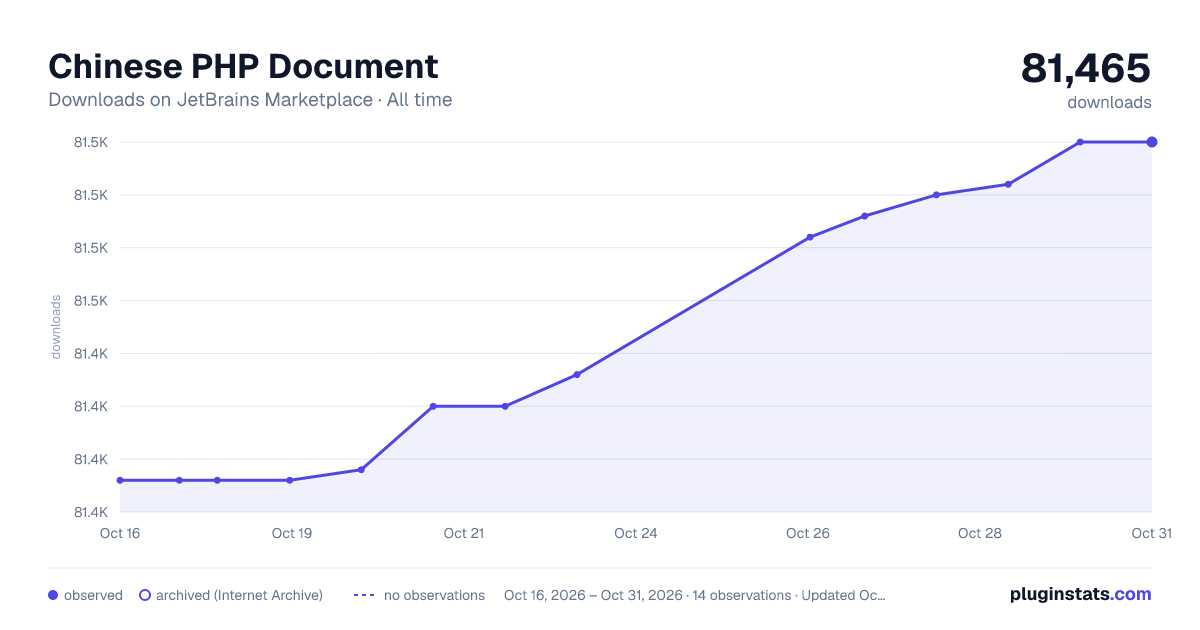1200x630 pixels.
Task: Click the Chinese PHP Document title
Action: coord(243,66)
